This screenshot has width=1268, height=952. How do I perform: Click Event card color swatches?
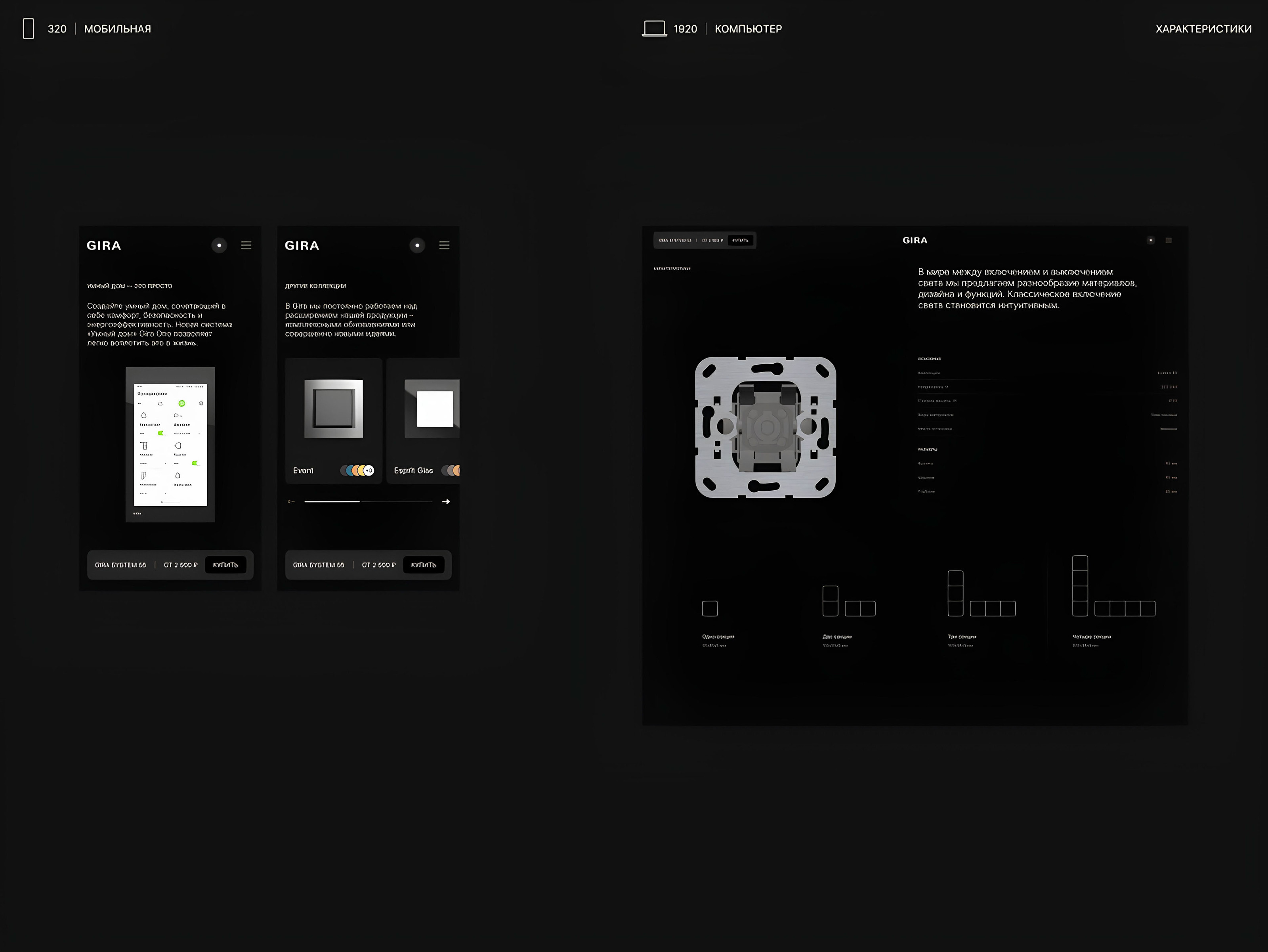click(x=357, y=471)
